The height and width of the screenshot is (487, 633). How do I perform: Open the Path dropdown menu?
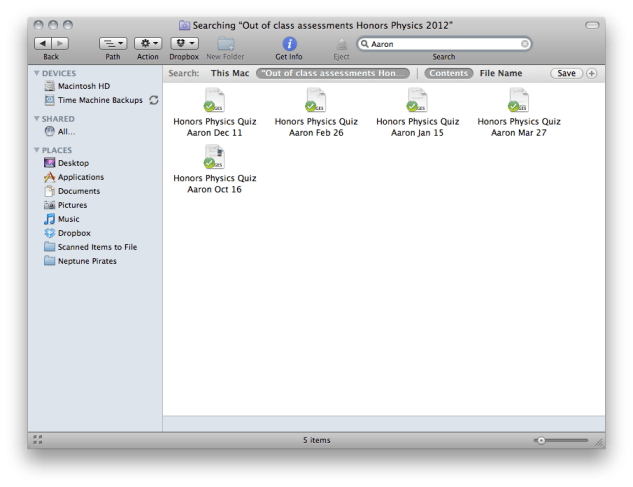pyautogui.click(x=113, y=44)
